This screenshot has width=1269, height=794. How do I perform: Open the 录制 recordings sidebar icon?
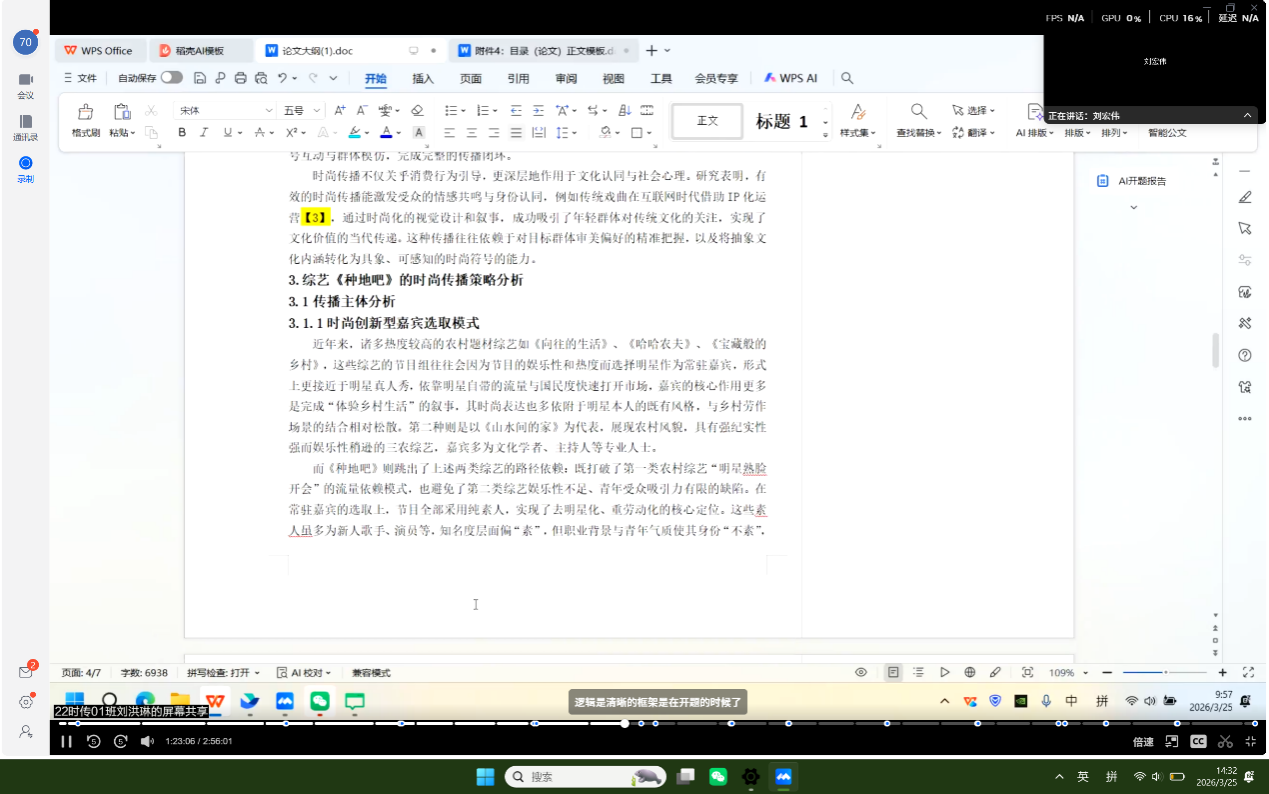[x=25, y=163]
